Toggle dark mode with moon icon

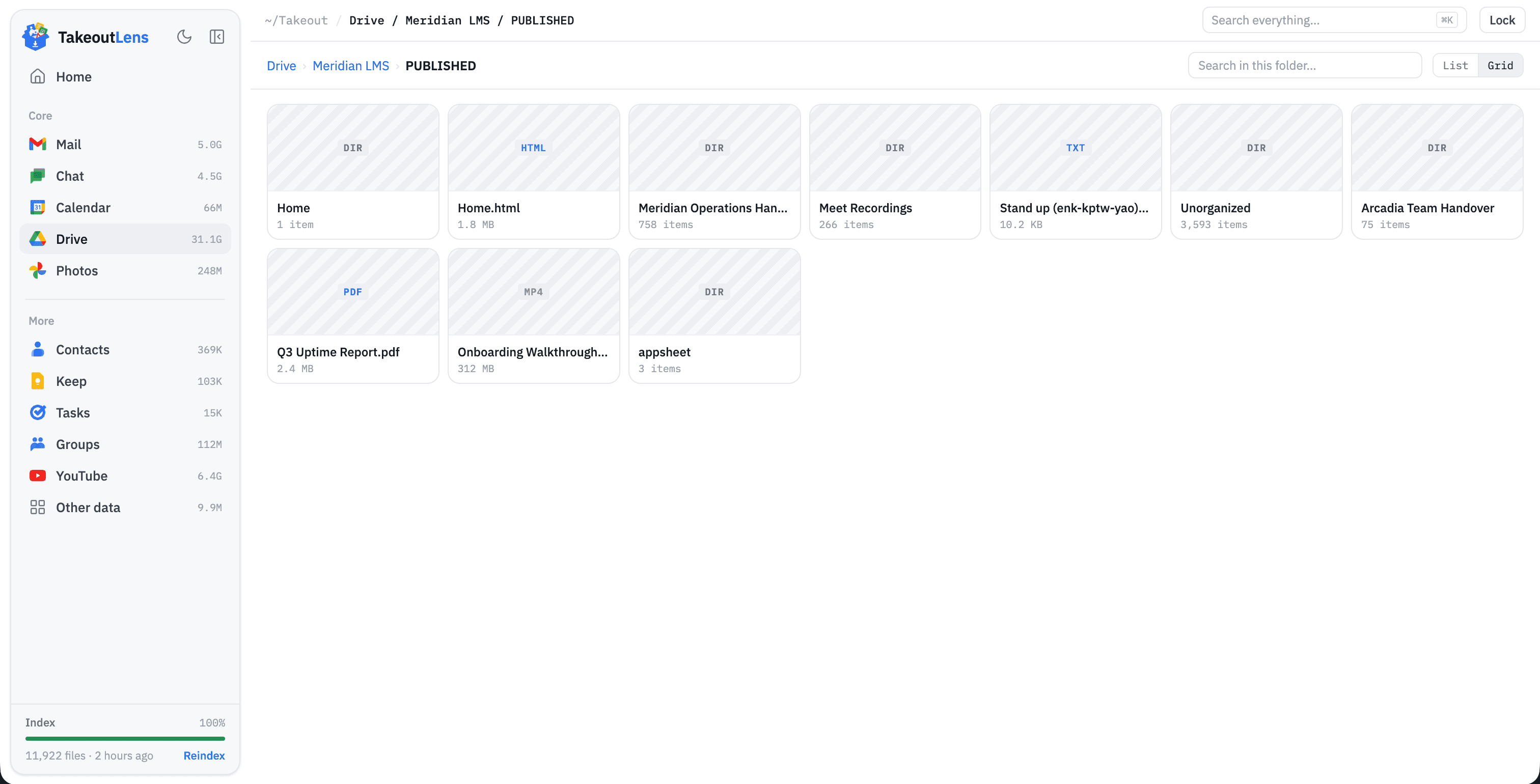(x=184, y=37)
